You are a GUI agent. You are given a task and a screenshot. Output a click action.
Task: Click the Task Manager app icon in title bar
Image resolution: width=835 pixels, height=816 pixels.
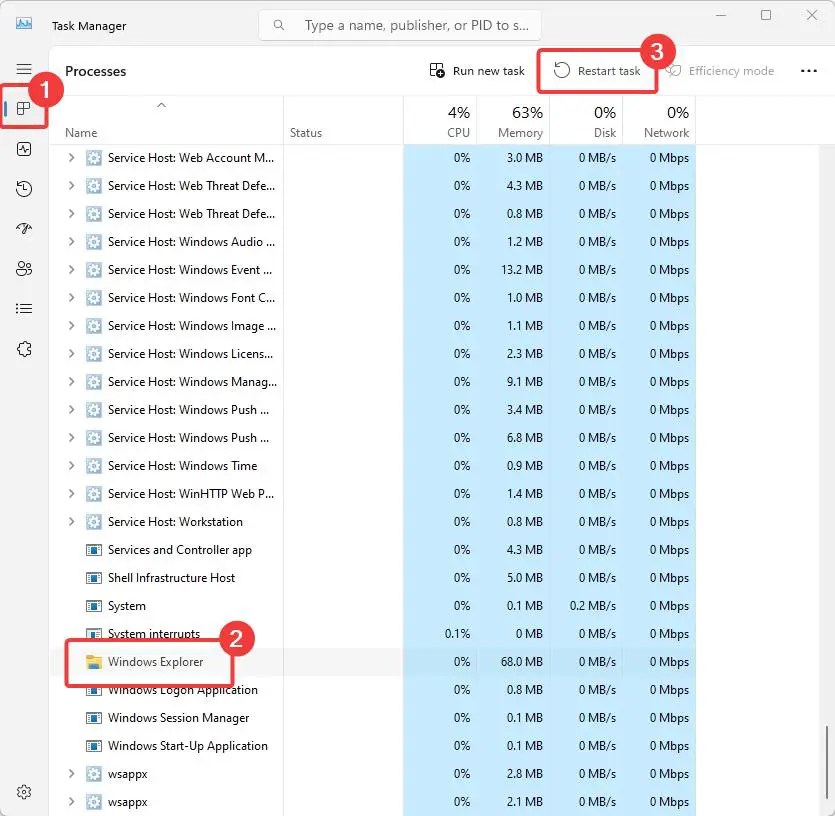pyautogui.click(x=23, y=24)
